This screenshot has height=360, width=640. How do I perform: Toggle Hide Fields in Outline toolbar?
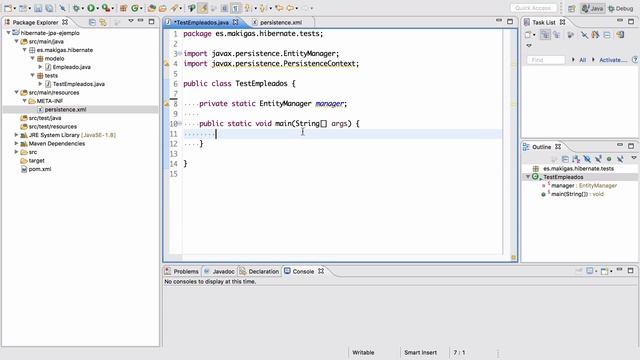click(587, 159)
